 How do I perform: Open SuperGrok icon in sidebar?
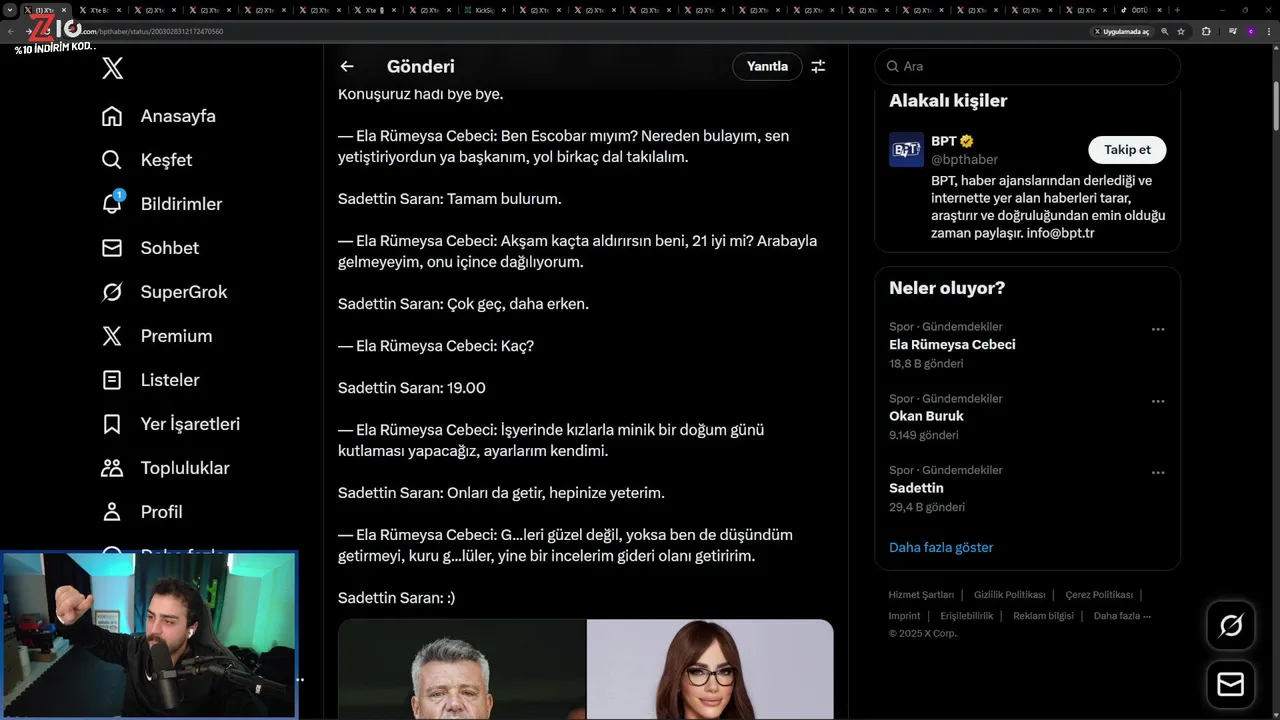pyautogui.click(x=112, y=292)
